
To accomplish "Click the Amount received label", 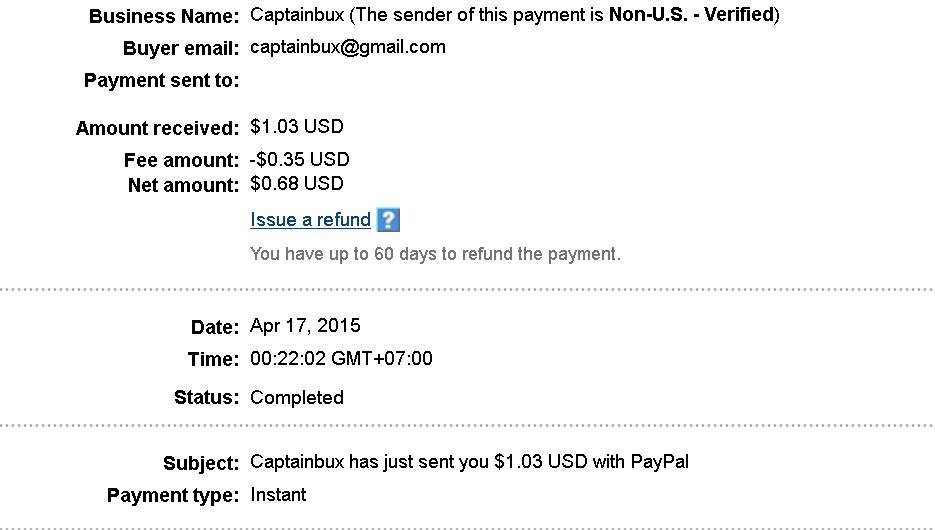I will click(x=157, y=129).
